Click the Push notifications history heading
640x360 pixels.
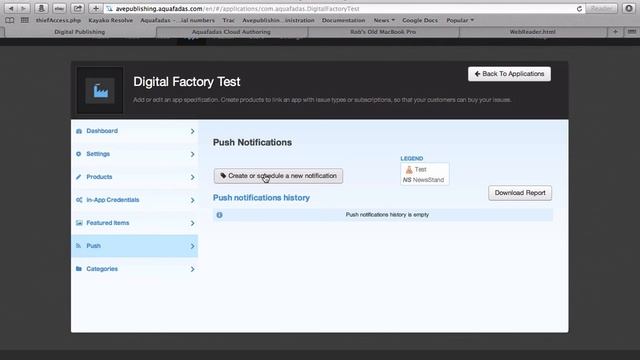click(261, 198)
